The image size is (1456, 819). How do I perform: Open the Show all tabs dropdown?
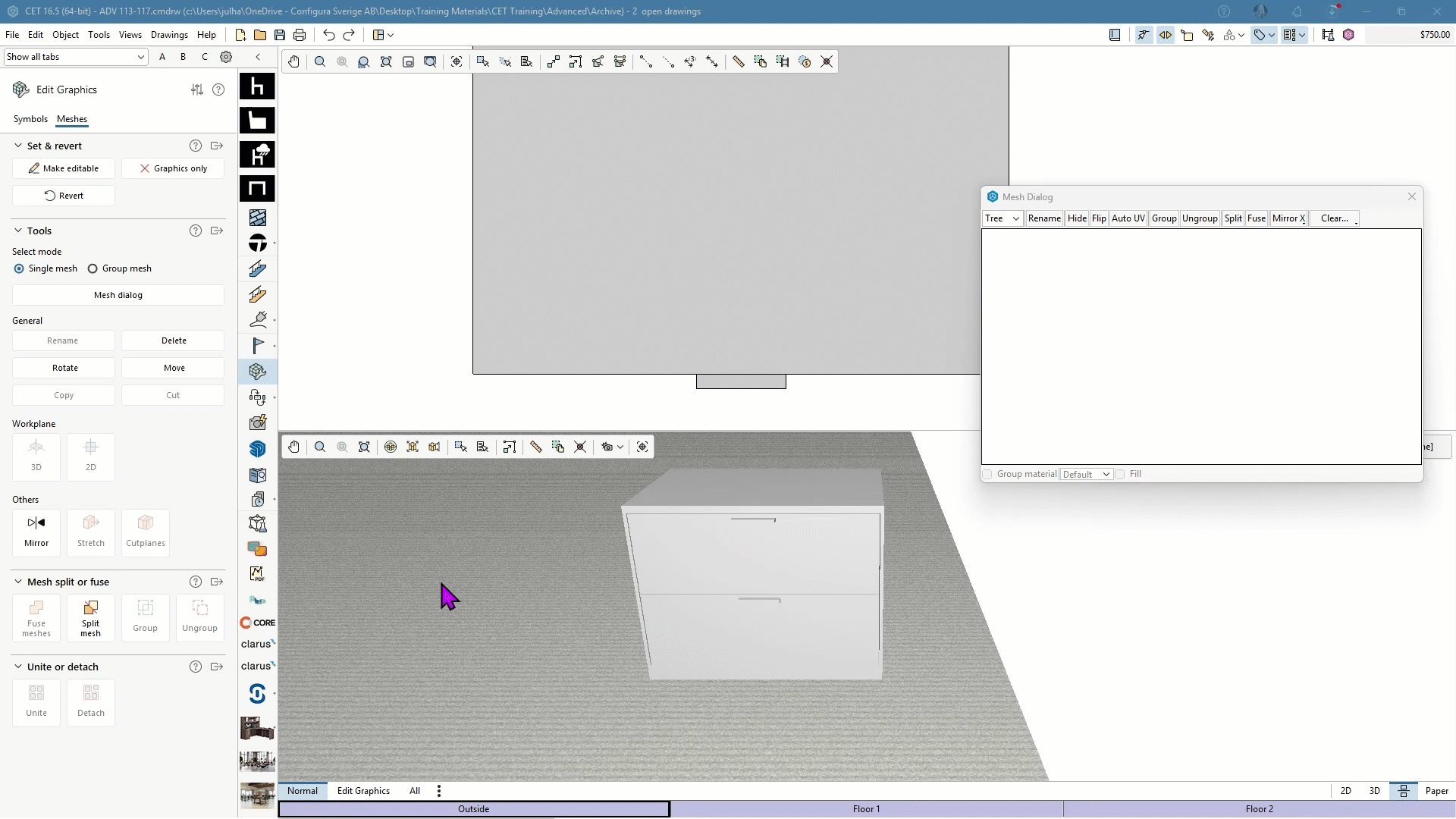[x=76, y=57]
